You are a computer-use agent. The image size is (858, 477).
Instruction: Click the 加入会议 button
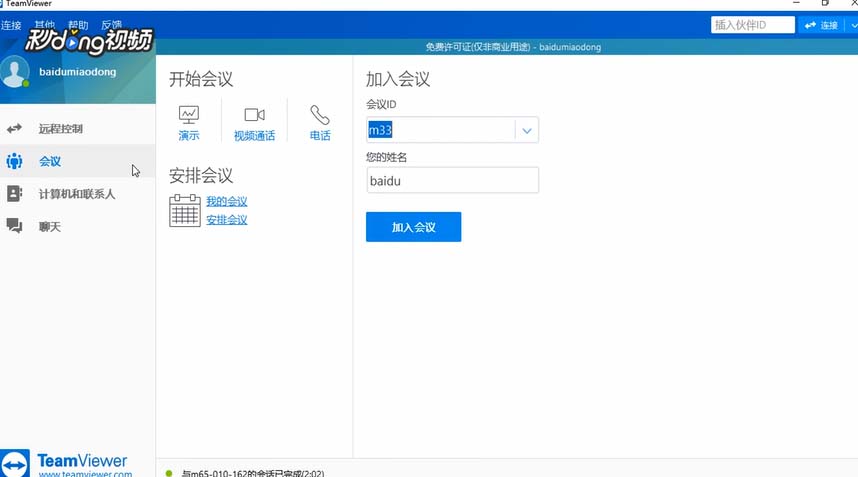(414, 227)
